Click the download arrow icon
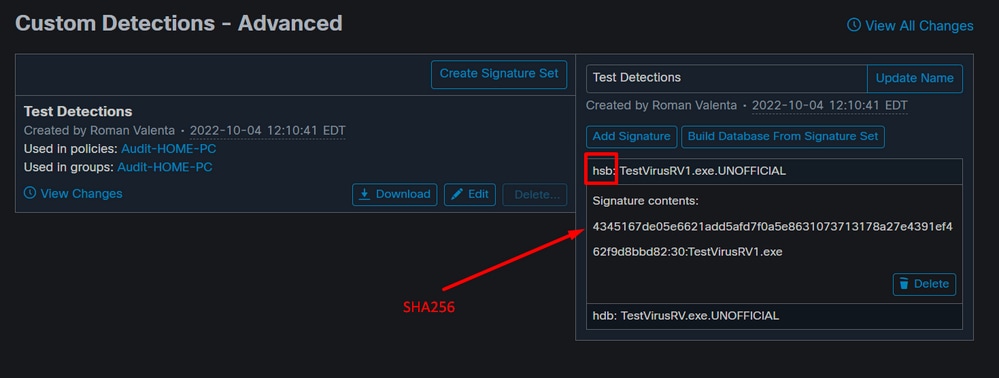 tap(364, 194)
